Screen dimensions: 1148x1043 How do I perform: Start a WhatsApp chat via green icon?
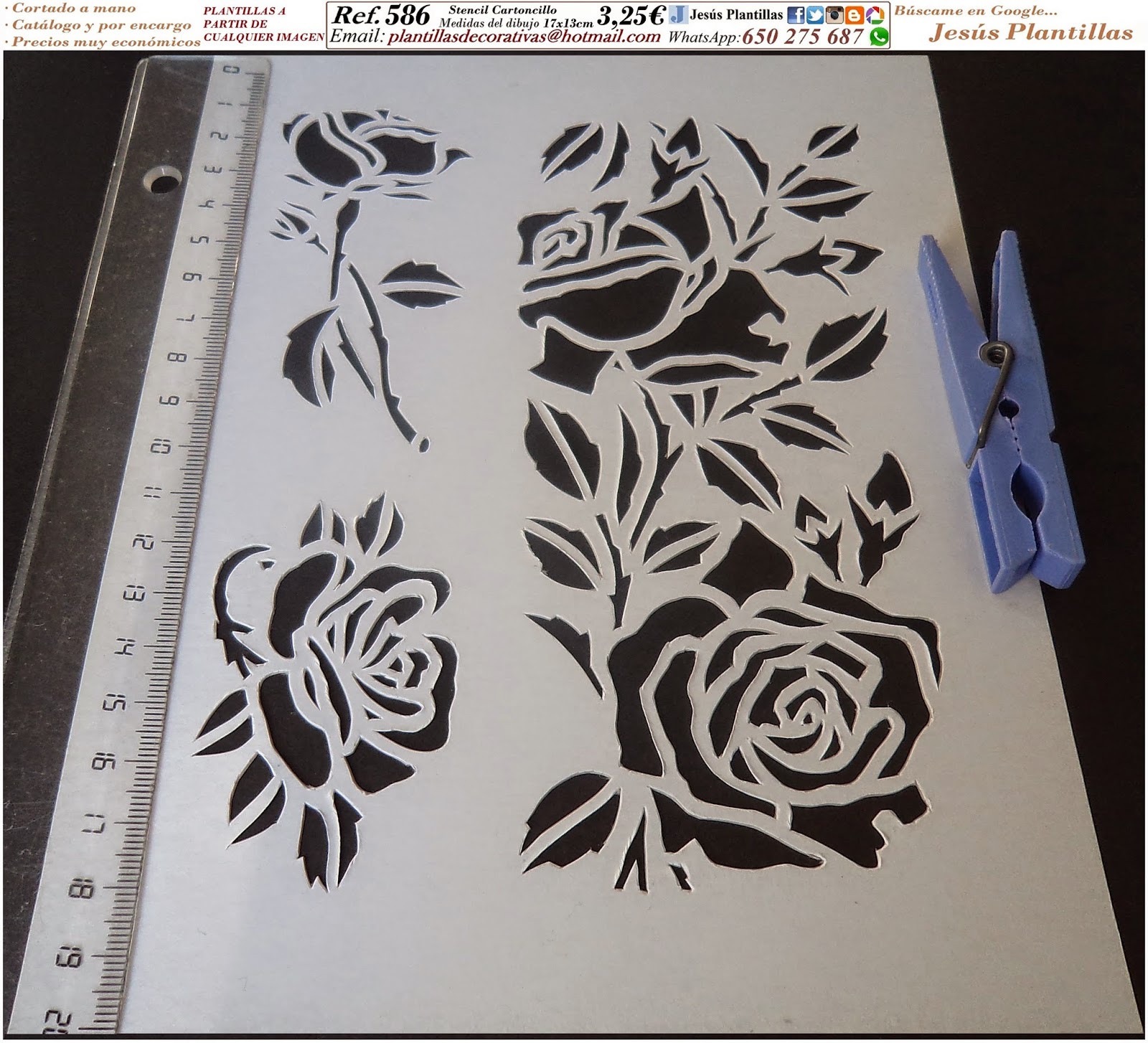(x=879, y=36)
